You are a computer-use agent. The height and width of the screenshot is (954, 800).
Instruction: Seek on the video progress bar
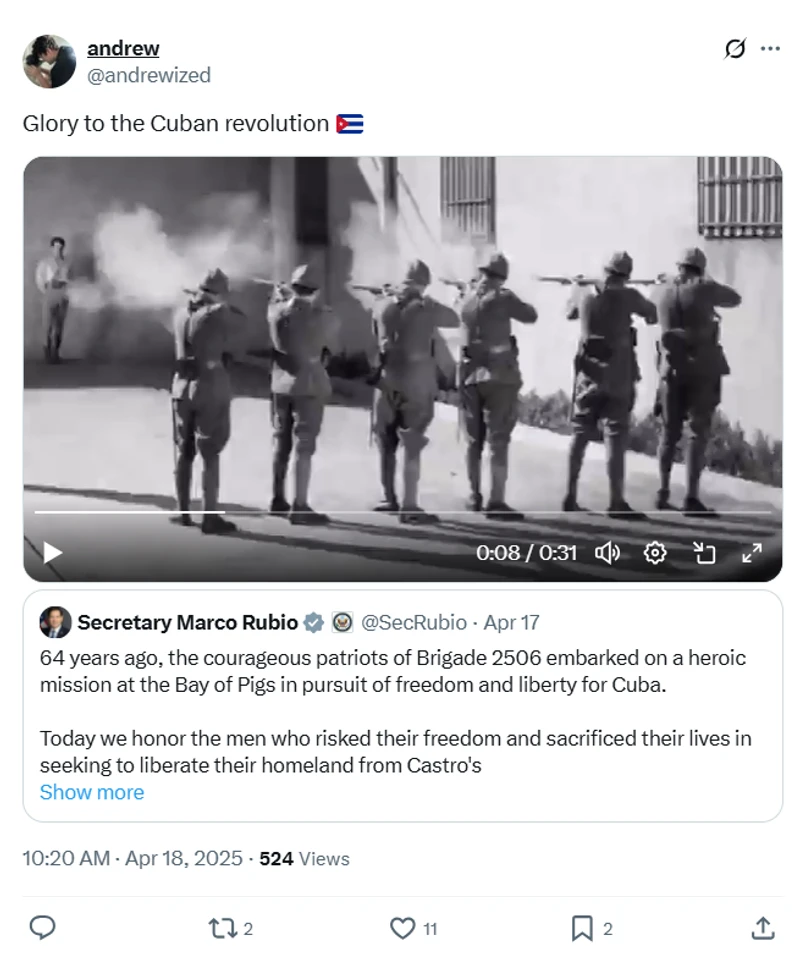400,512
